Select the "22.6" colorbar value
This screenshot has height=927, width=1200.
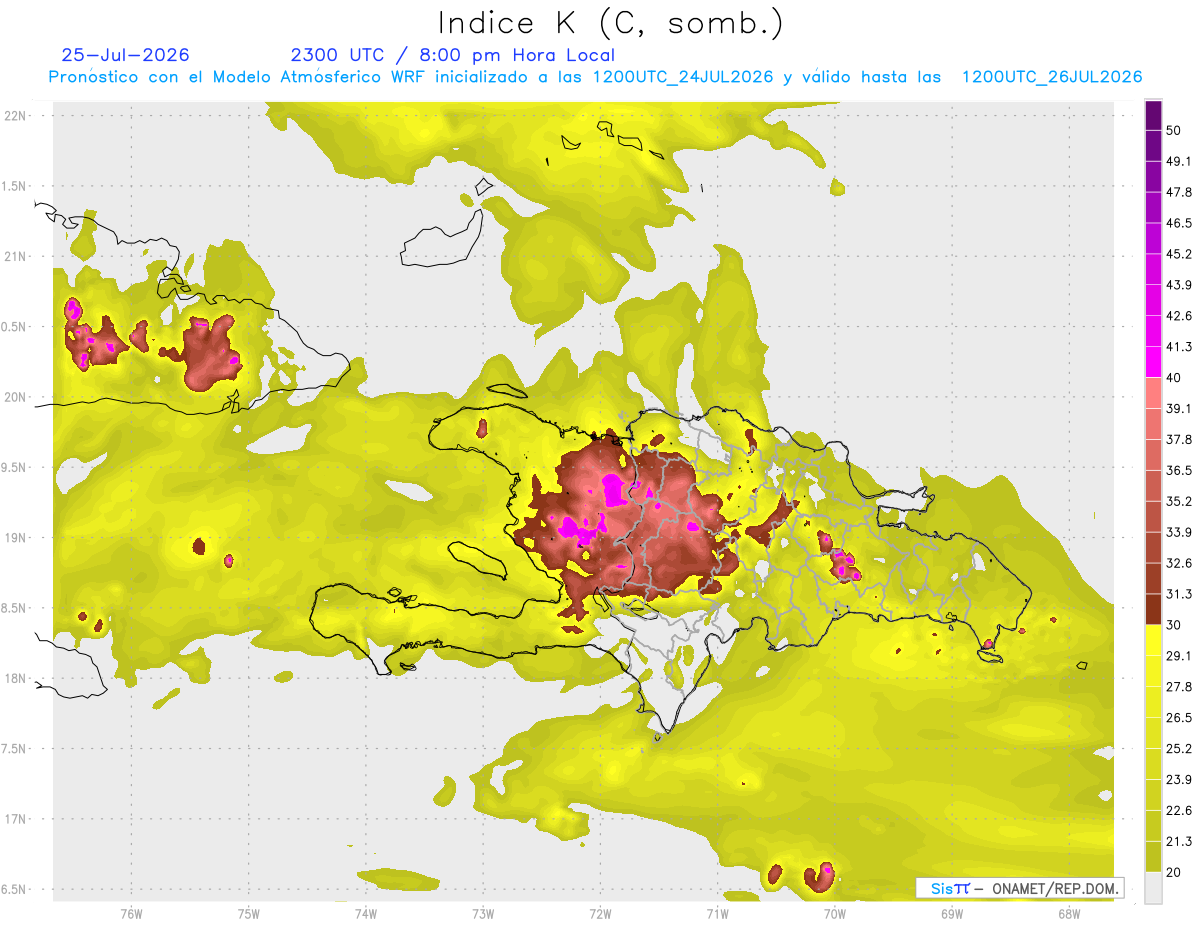point(1179,811)
